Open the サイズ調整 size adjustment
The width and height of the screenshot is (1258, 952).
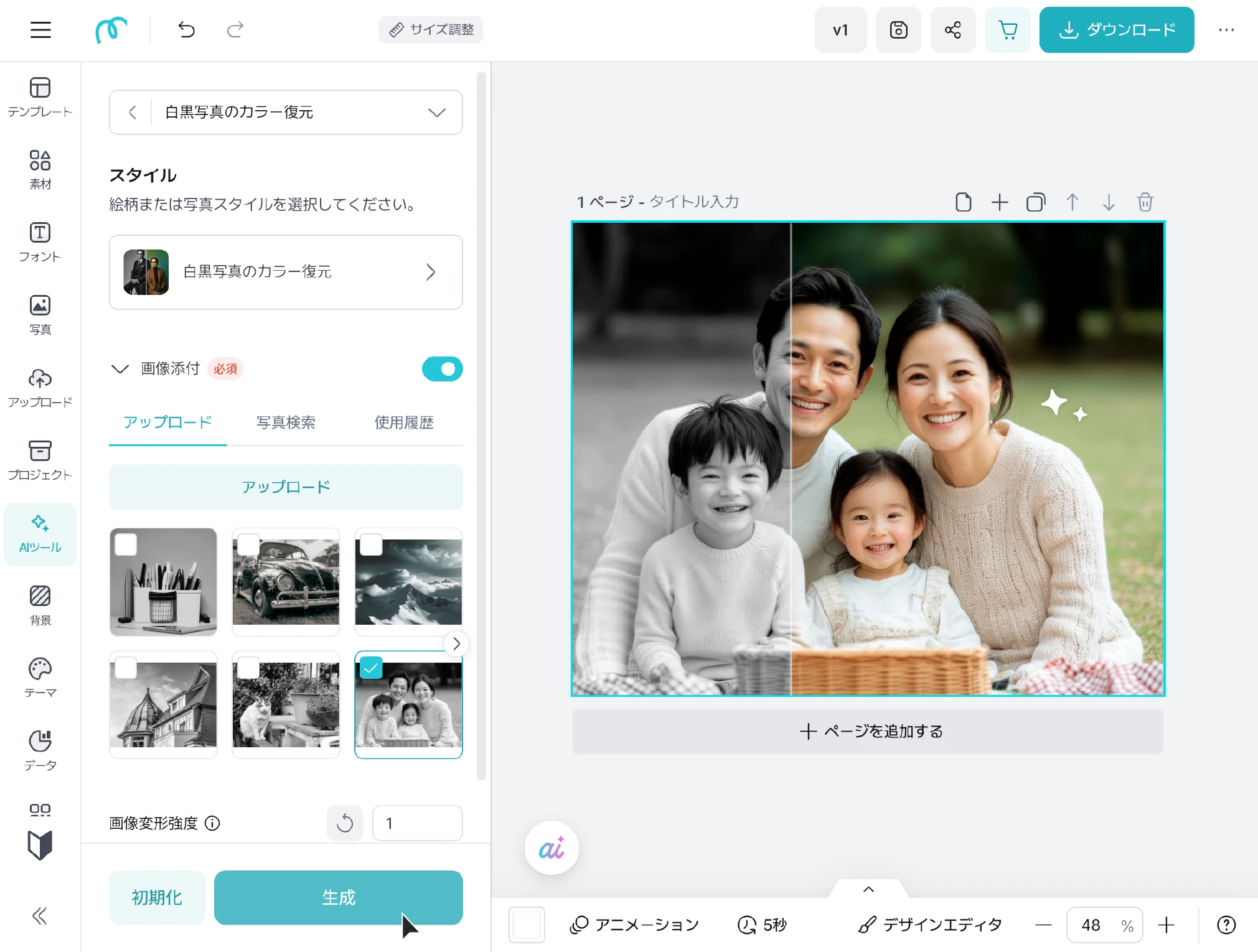(431, 30)
